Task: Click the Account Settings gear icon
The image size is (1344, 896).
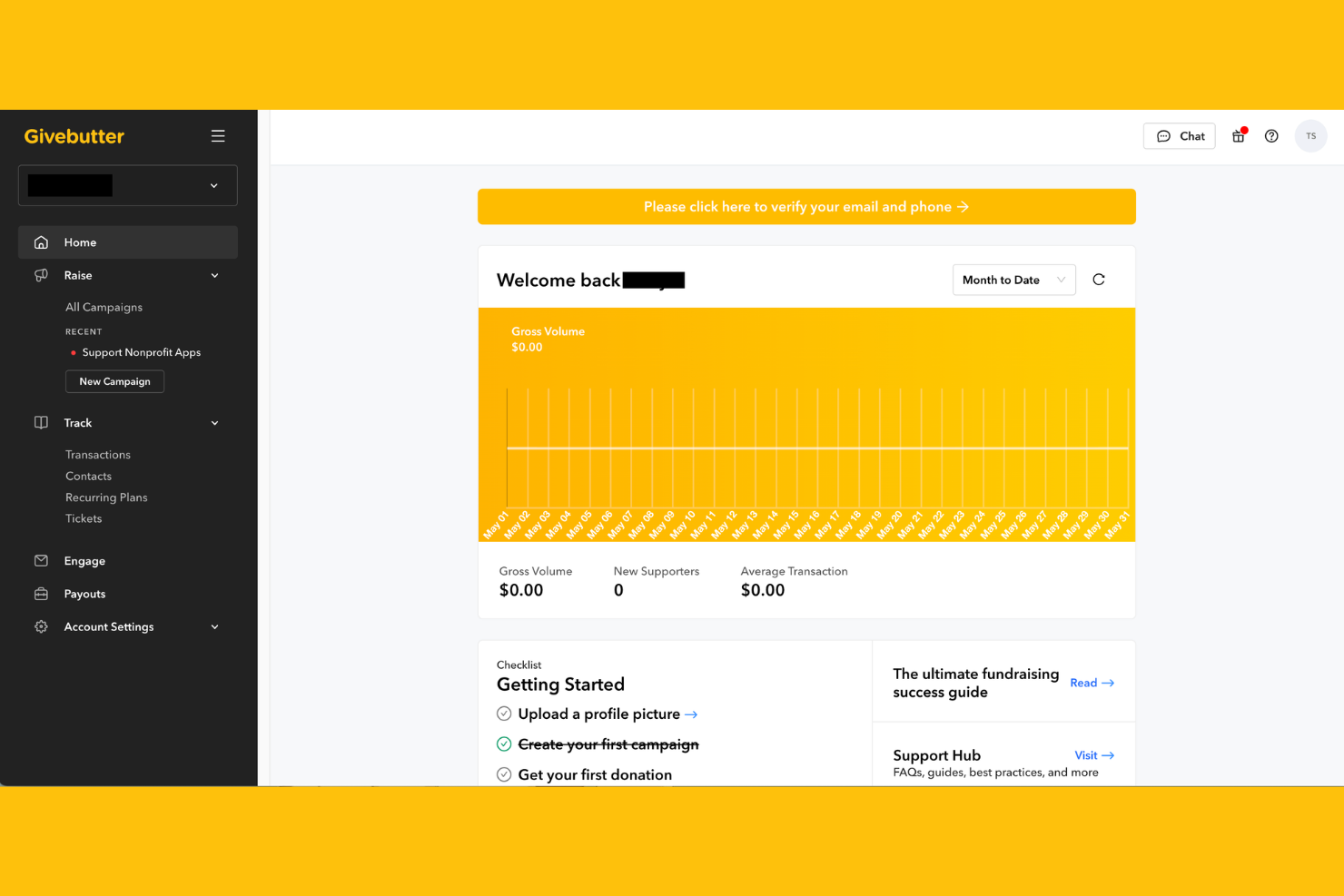Action: [41, 626]
